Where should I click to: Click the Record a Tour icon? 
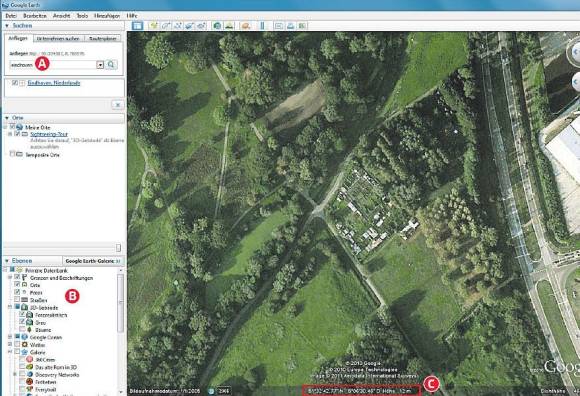[x=202, y=26]
